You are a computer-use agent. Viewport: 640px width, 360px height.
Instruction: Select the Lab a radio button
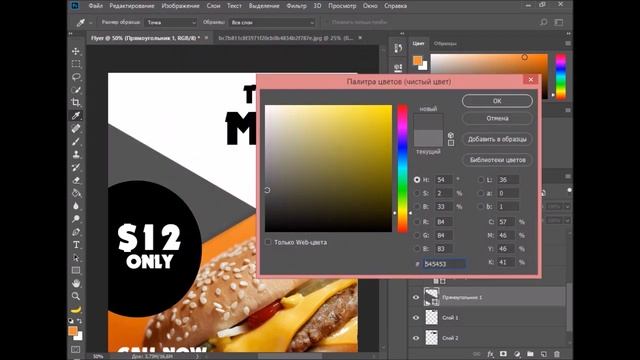481,193
